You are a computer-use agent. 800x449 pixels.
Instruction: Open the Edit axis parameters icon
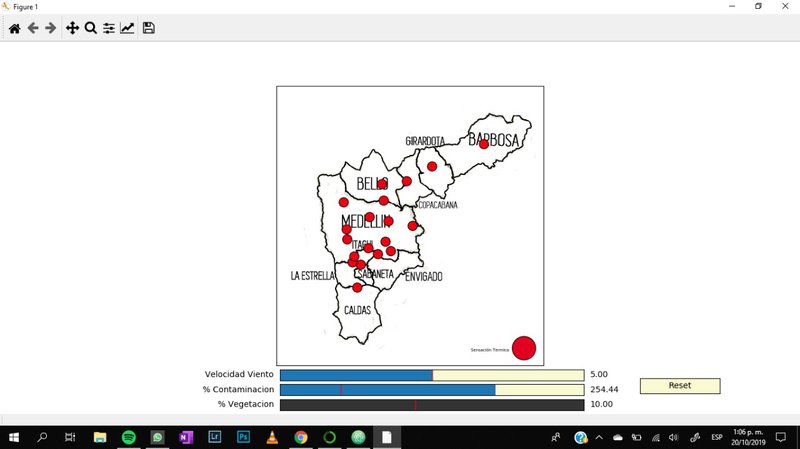127,29
